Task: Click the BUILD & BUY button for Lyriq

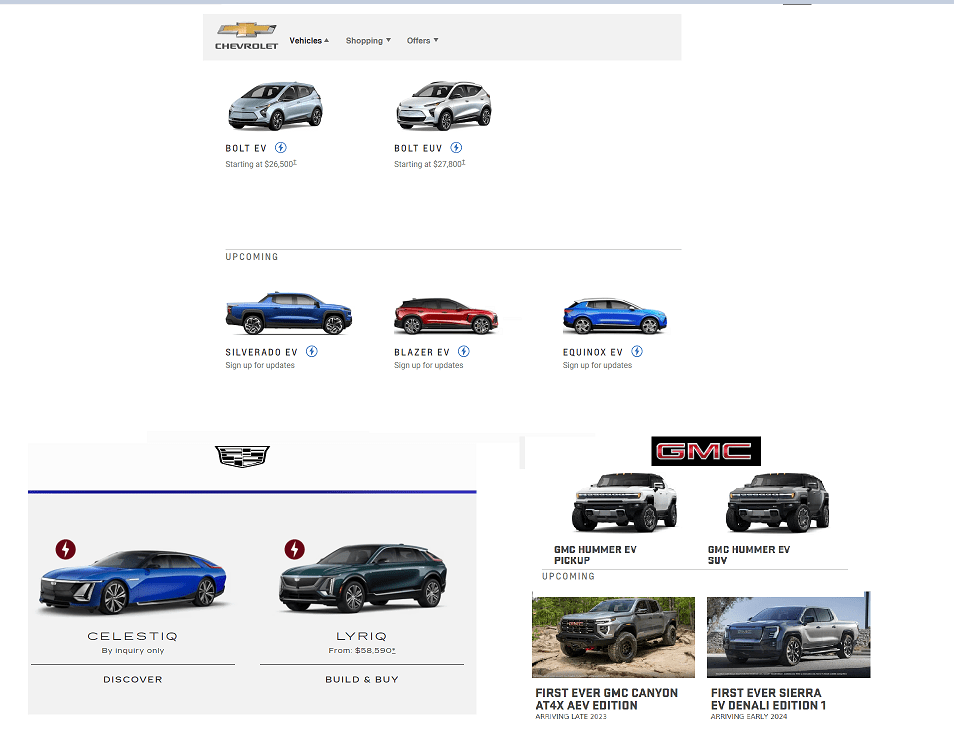Action: [x=362, y=679]
